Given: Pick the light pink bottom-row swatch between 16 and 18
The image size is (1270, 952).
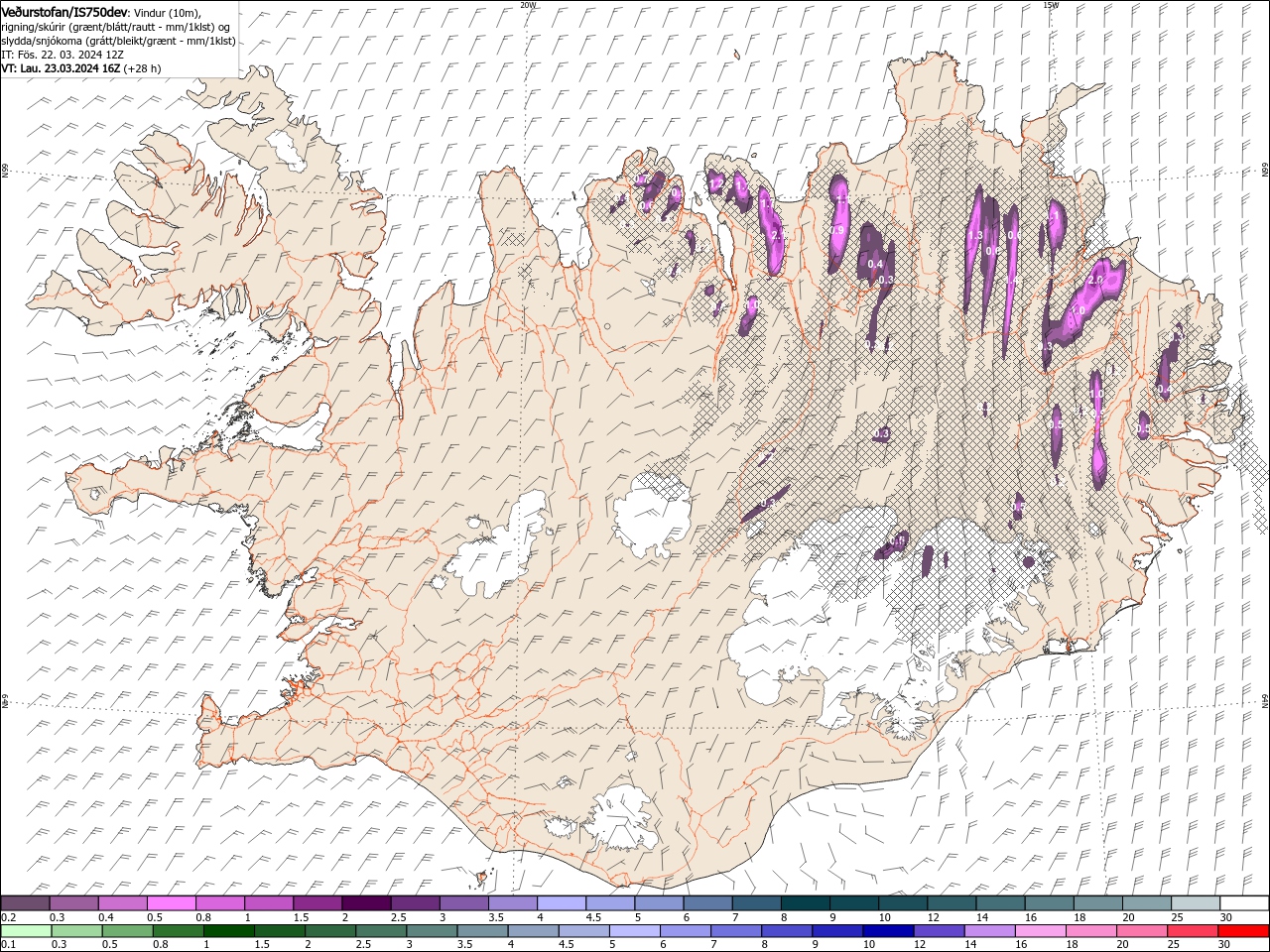Looking at the screenshot, I should click(1041, 931).
